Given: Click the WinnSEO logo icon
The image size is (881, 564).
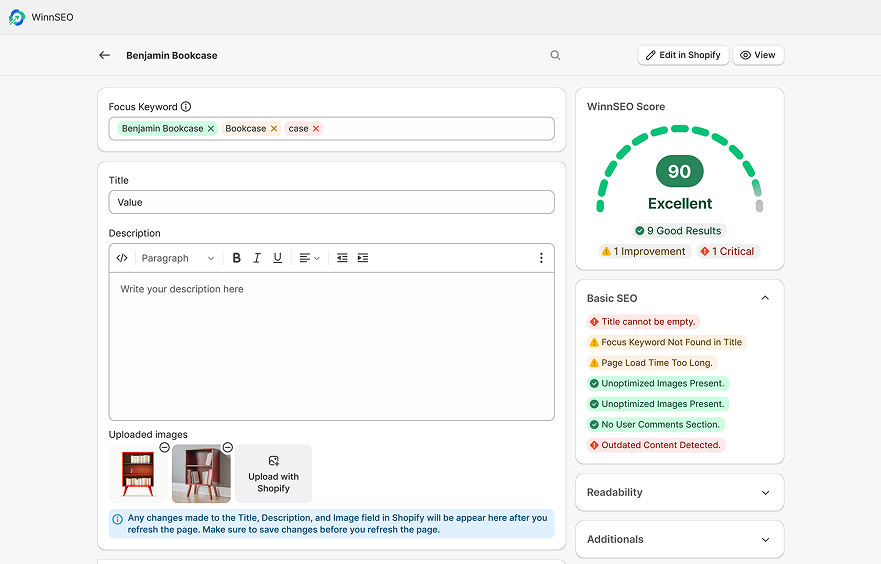Looking at the screenshot, I should point(17,17).
